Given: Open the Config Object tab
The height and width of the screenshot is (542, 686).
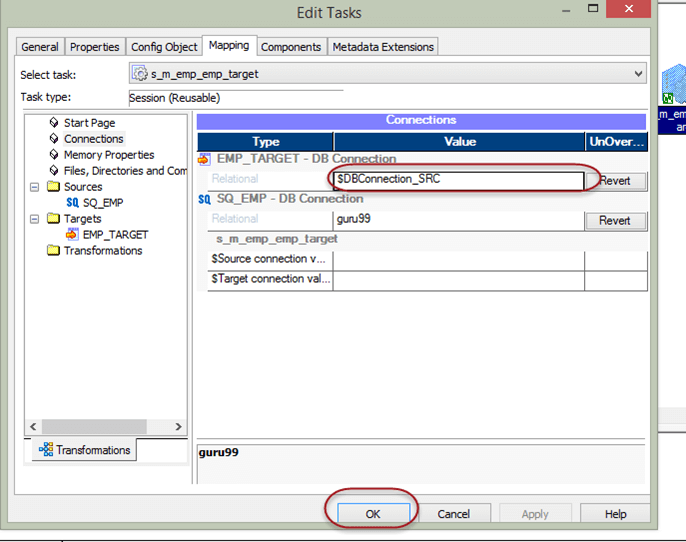Looking at the screenshot, I should click(x=164, y=47).
